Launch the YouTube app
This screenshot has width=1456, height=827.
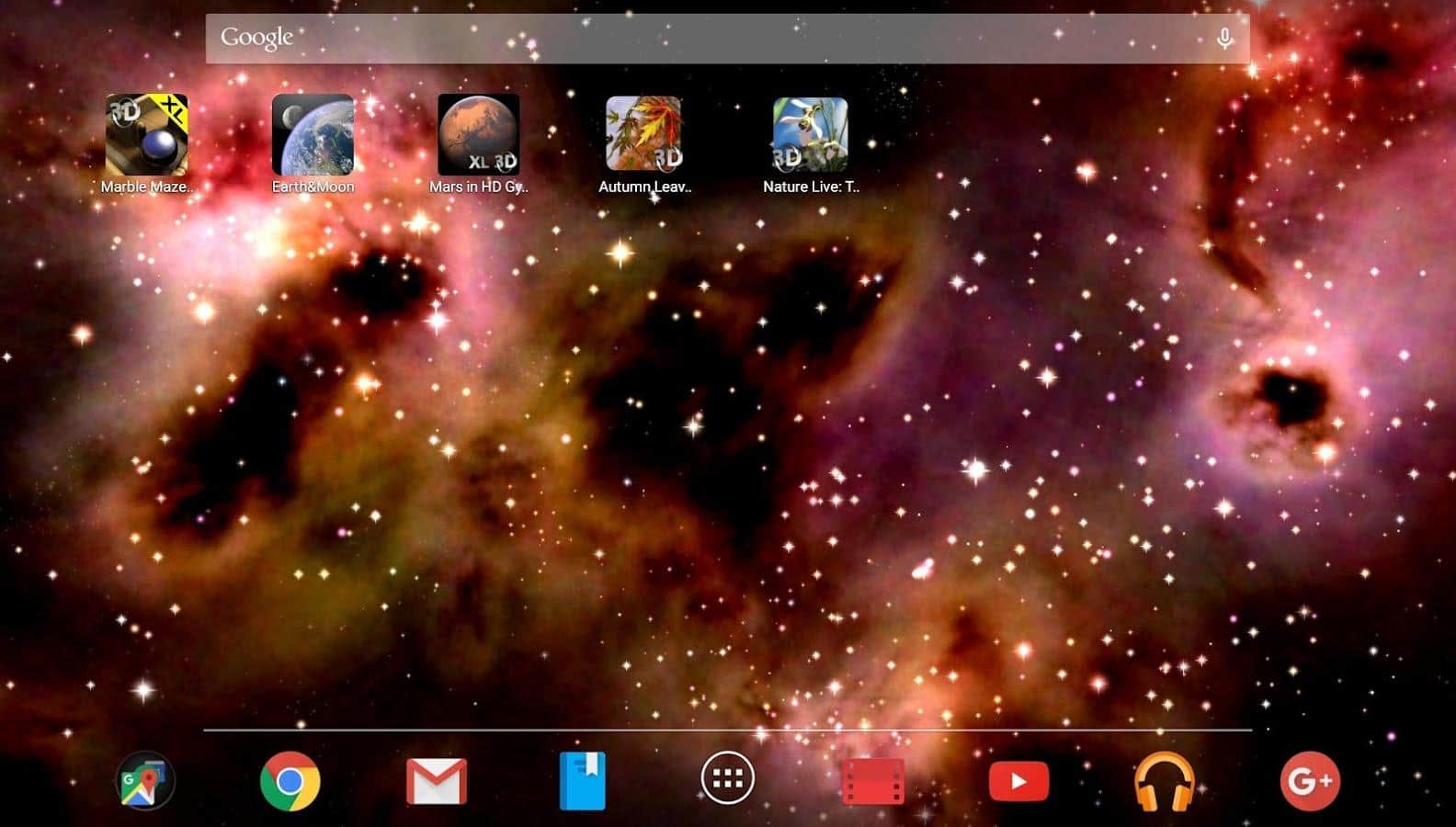coord(1018,781)
